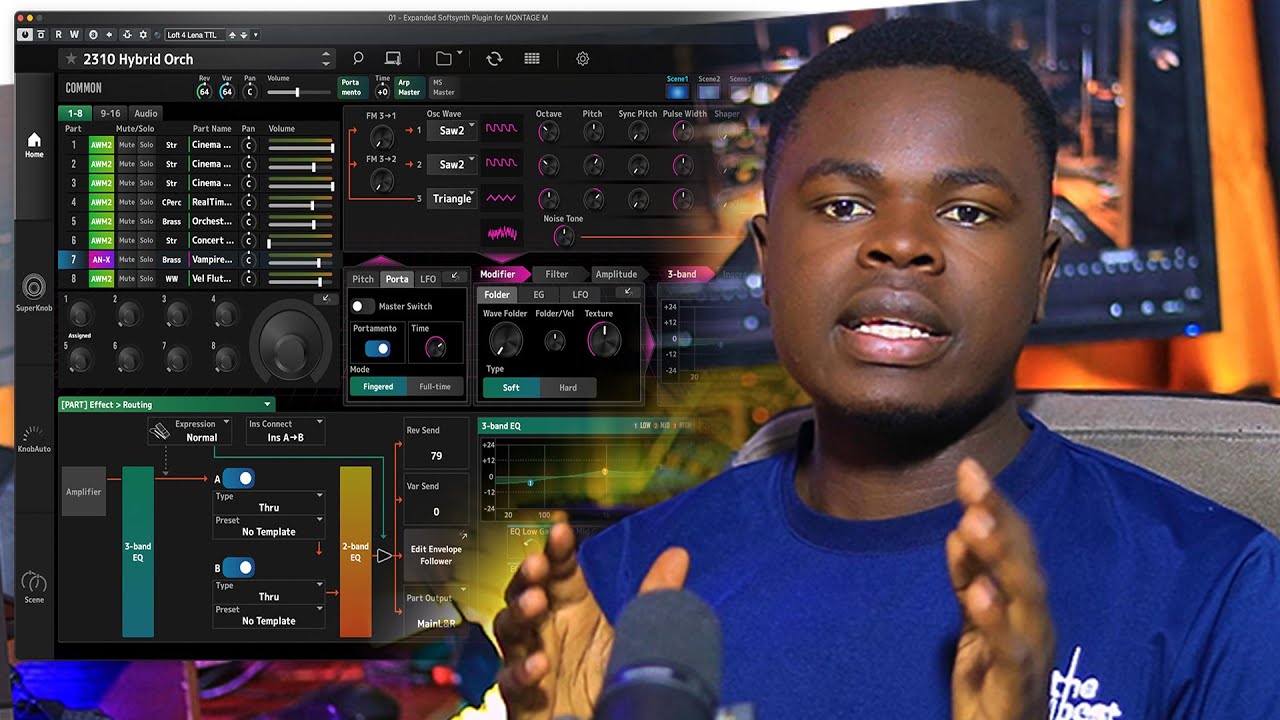The width and height of the screenshot is (1280, 720).
Task: Open the Ins Connect dropdown
Action: (285, 431)
